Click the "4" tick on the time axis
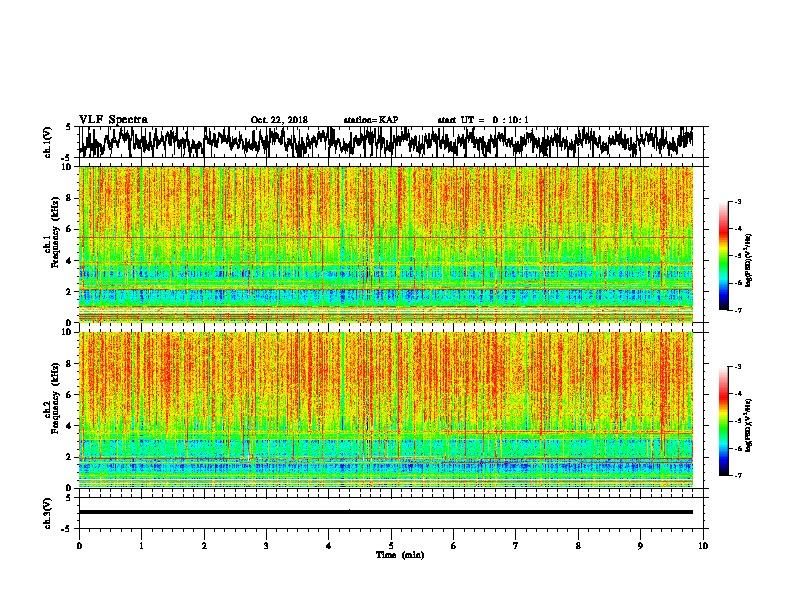 click(x=329, y=546)
